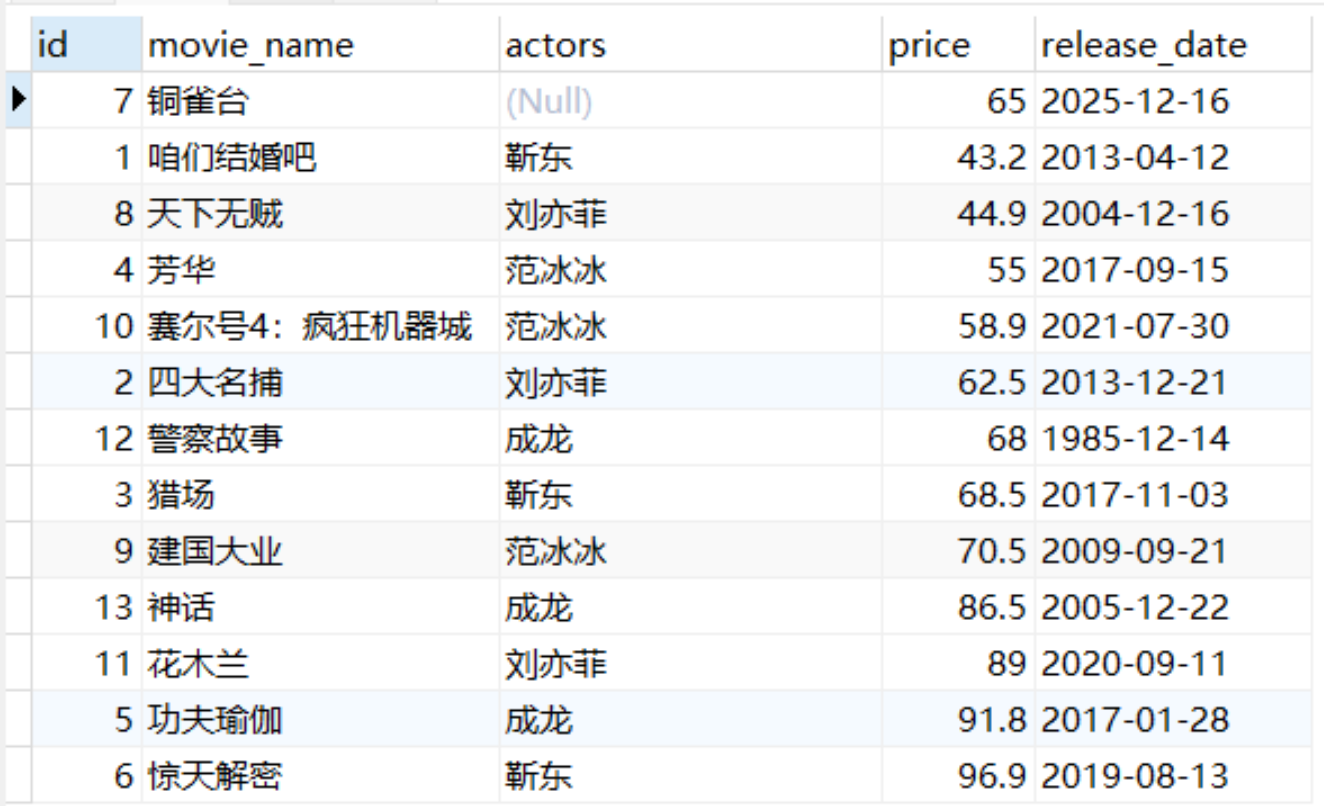Screen dimensions: 1324x806
Task: Select actor 成龙 in the 警察故事 row
Action: [x=539, y=438]
